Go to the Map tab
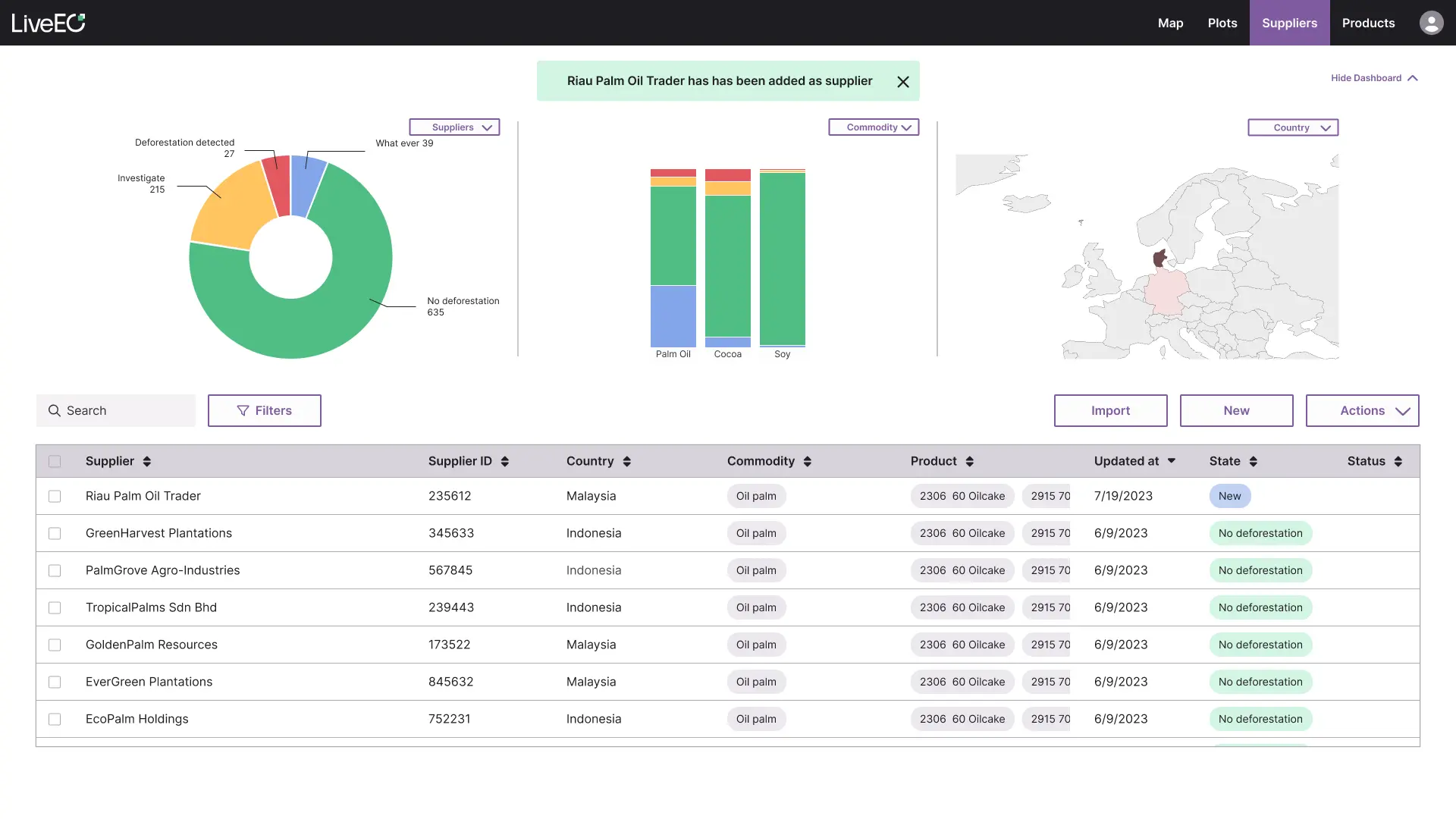1456x819 pixels. [1170, 23]
